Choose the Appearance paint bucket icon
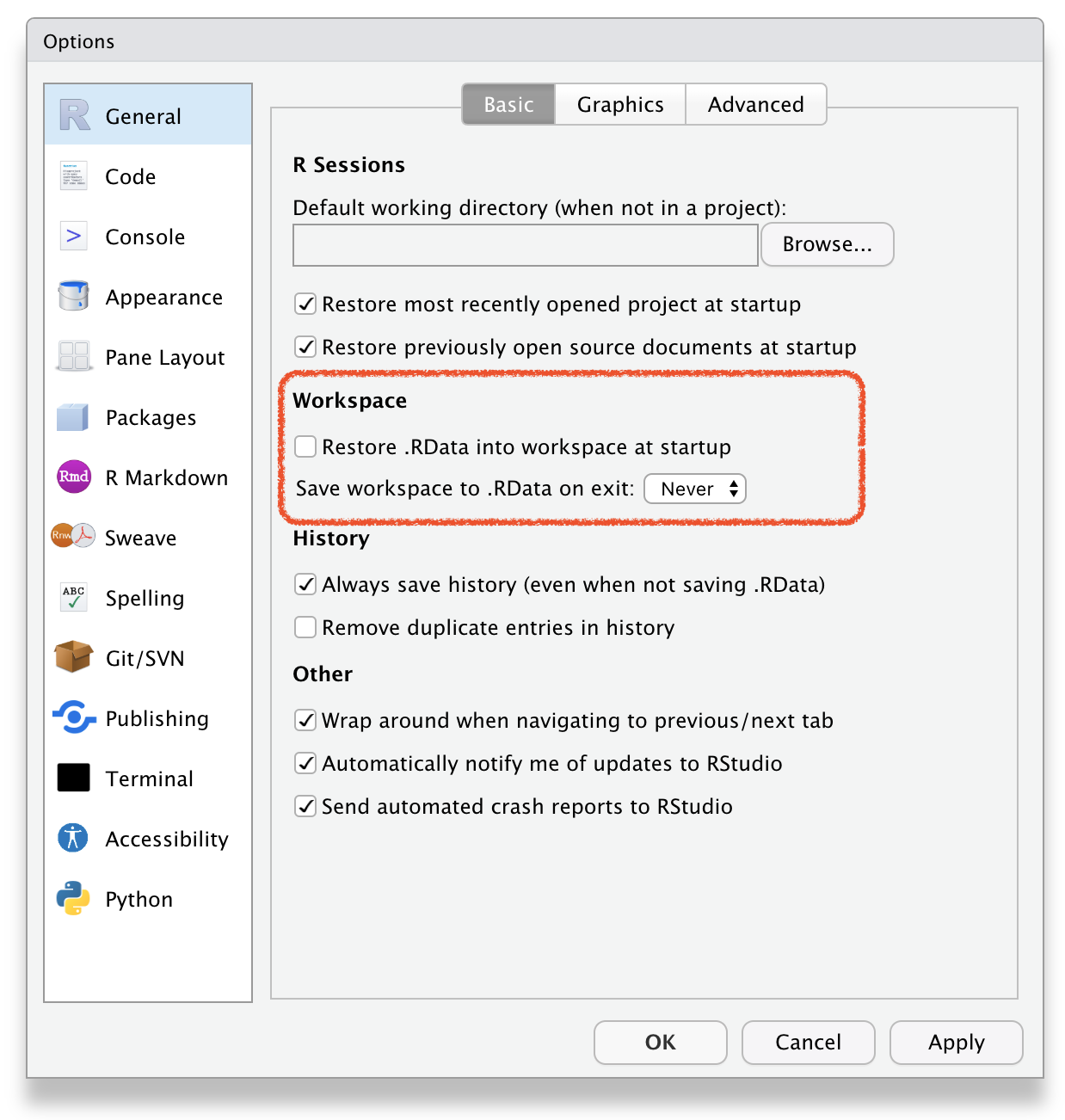This screenshot has height=1120, width=1065. point(74,296)
